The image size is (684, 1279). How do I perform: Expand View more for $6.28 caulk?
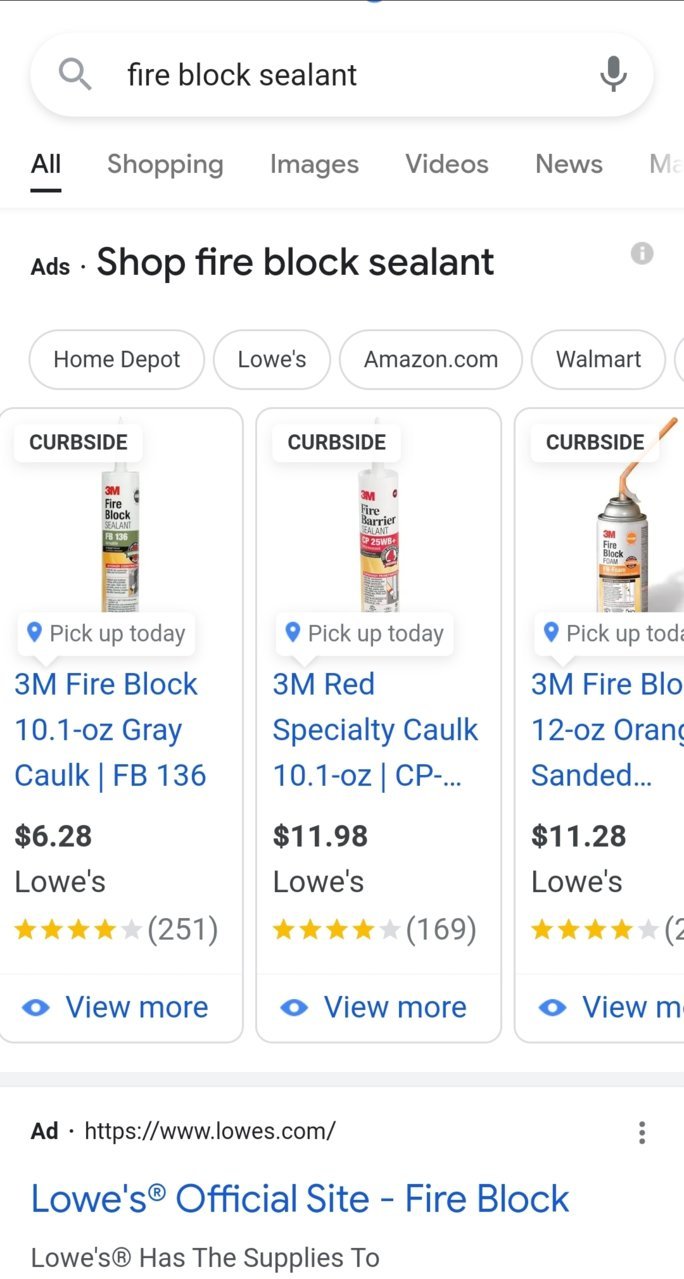[x=121, y=1007]
